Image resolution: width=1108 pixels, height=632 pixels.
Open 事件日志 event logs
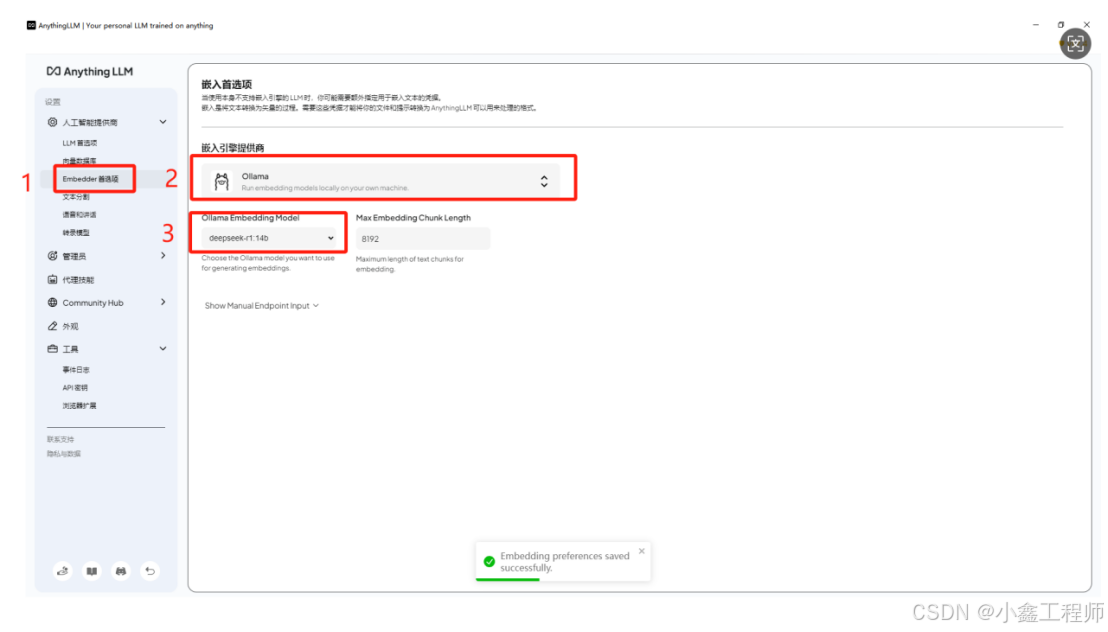tap(76, 370)
